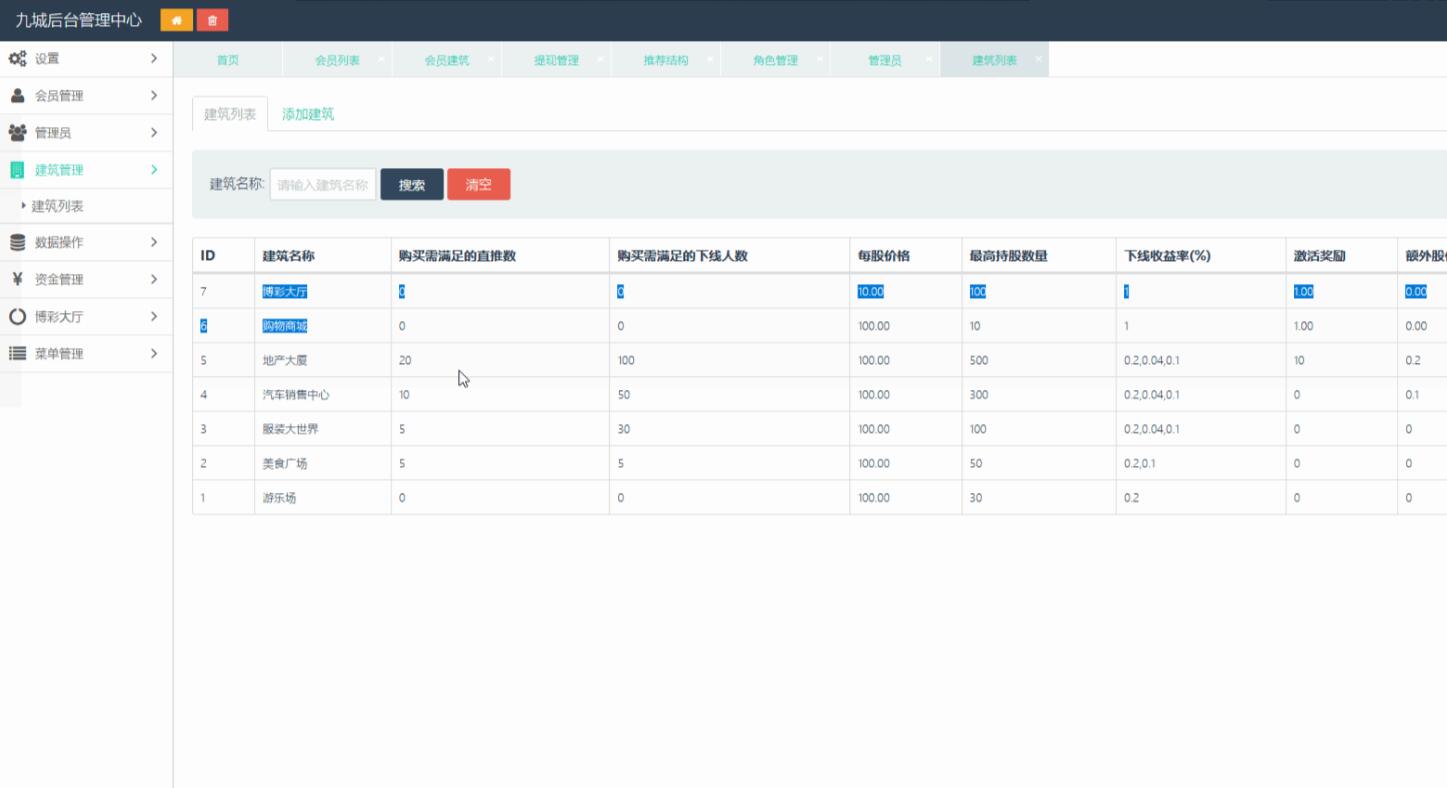The height and width of the screenshot is (788, 1447).
Task: Expand the 博彩大厅 sidebar chevron
Action: pyautogui.click(x=154, y=316)
